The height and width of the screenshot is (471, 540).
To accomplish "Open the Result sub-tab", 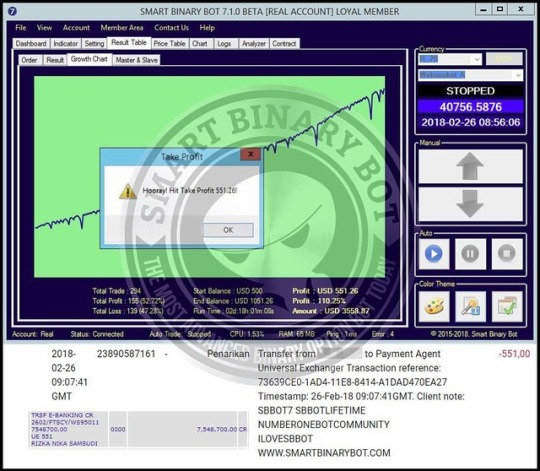I will point(55,60).
